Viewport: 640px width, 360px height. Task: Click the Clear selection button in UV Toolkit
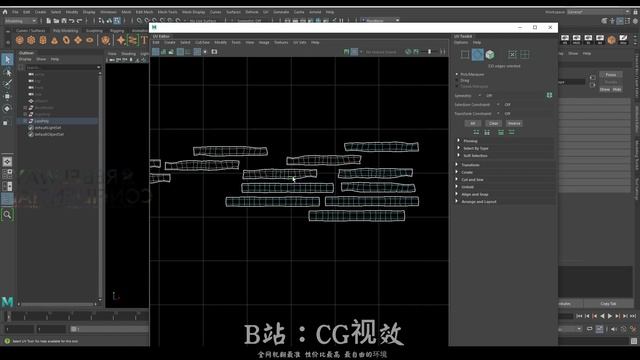pos(493,123)
